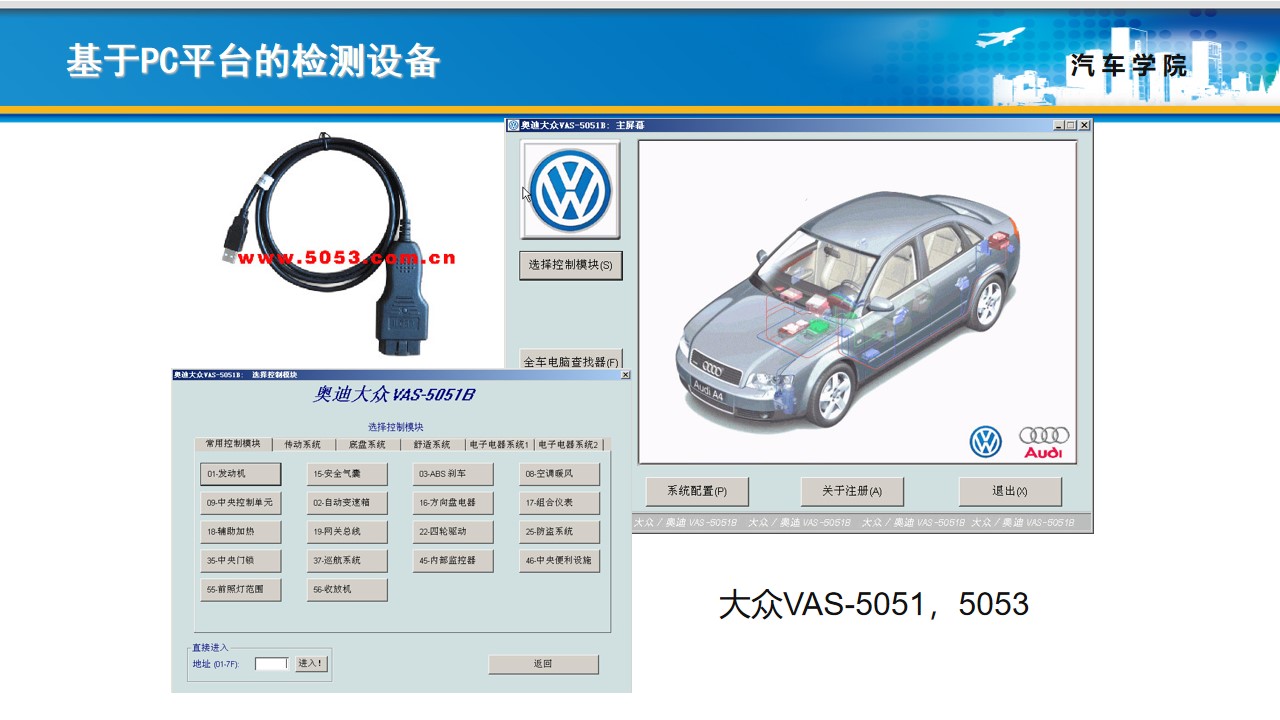
Task: Click the 进入! button
Action: click(x=311, y=663)
